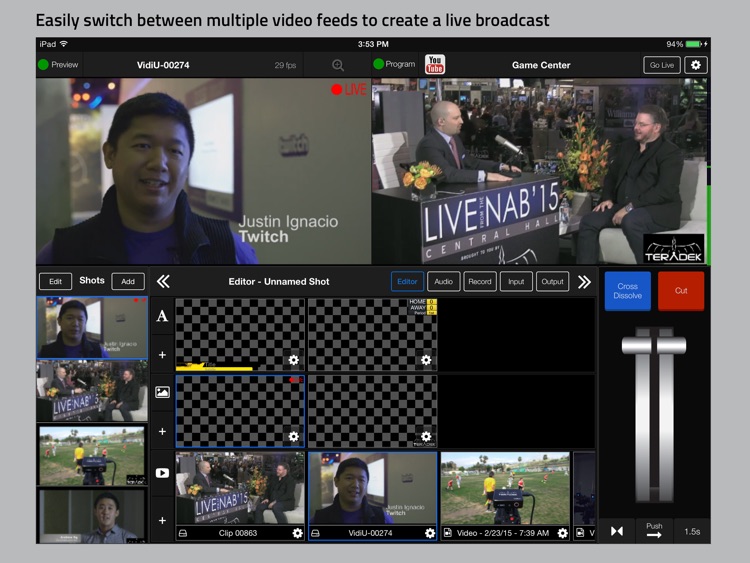
Task: Open the zoom magnifier in Preview header
Action: click(x=338, y=65)
